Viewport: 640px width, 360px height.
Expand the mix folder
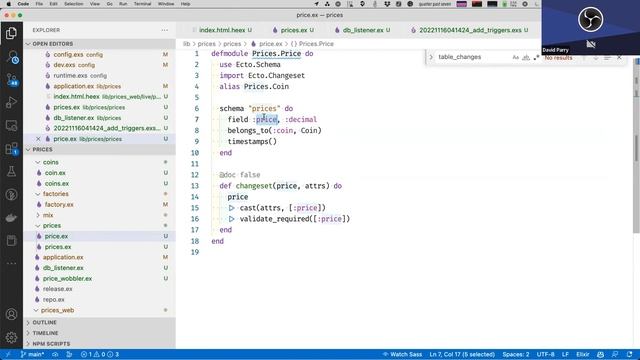(x=48, y=215)
